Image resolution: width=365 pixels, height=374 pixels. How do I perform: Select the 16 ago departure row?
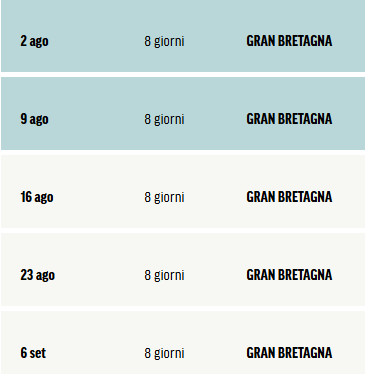tap(183, 191)
